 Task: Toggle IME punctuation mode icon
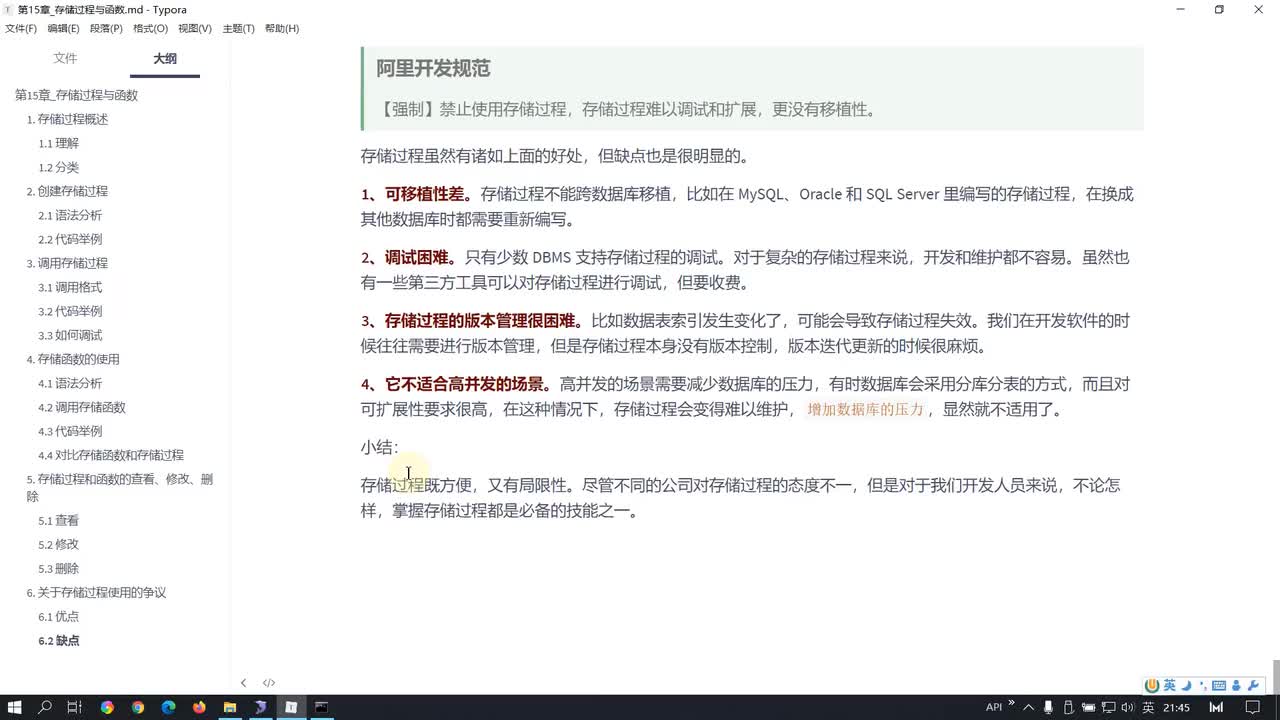pyautogui.click(x=1203, y=686)
